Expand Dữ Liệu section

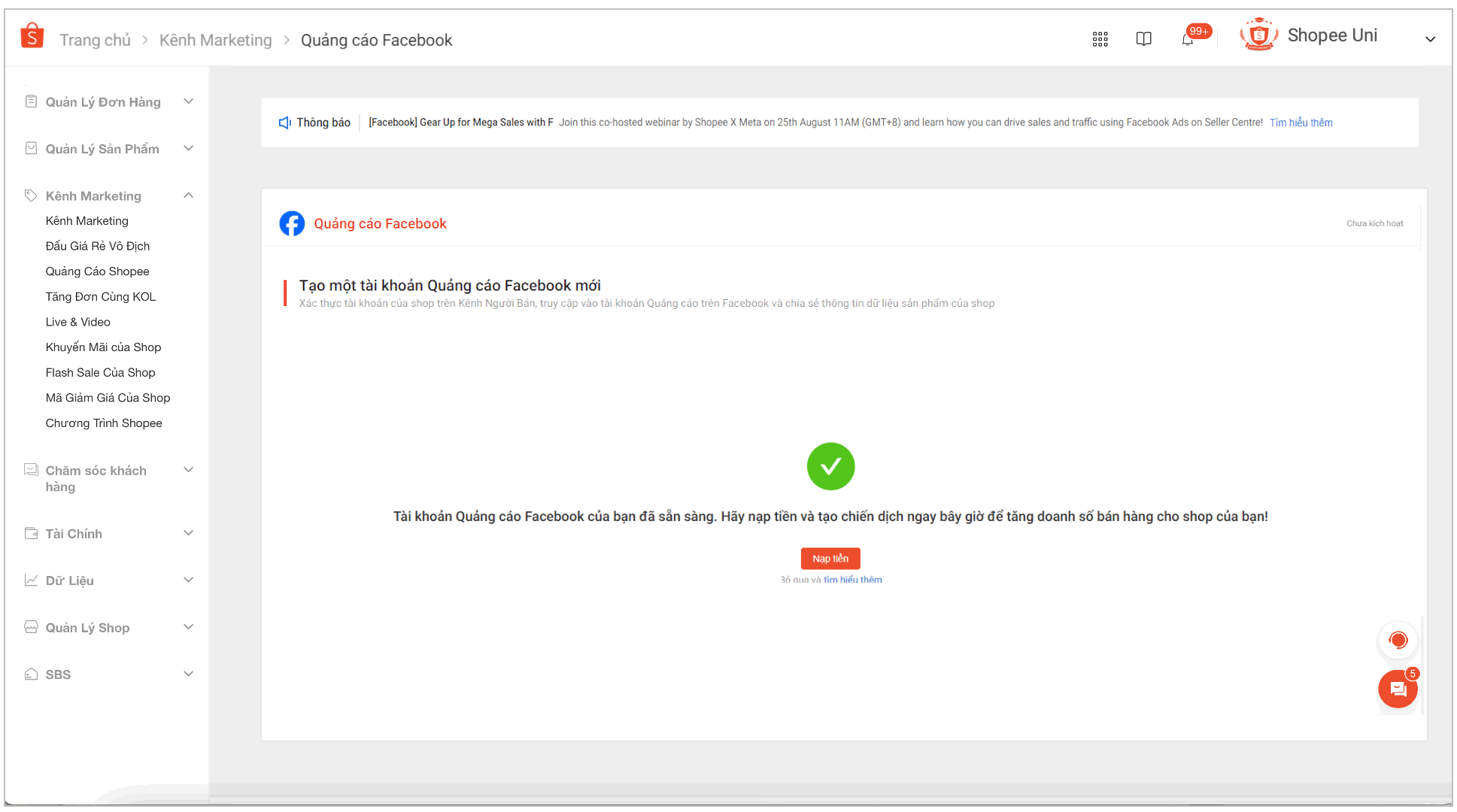188,580
